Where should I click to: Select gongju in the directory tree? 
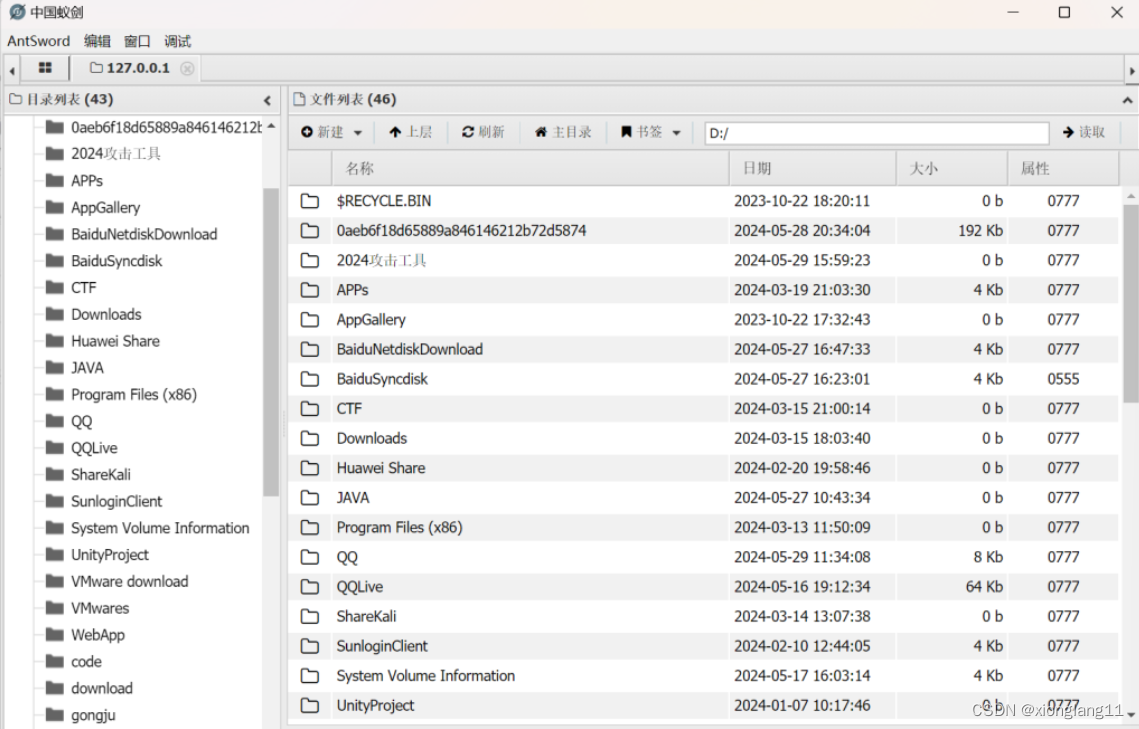[93, 715]
